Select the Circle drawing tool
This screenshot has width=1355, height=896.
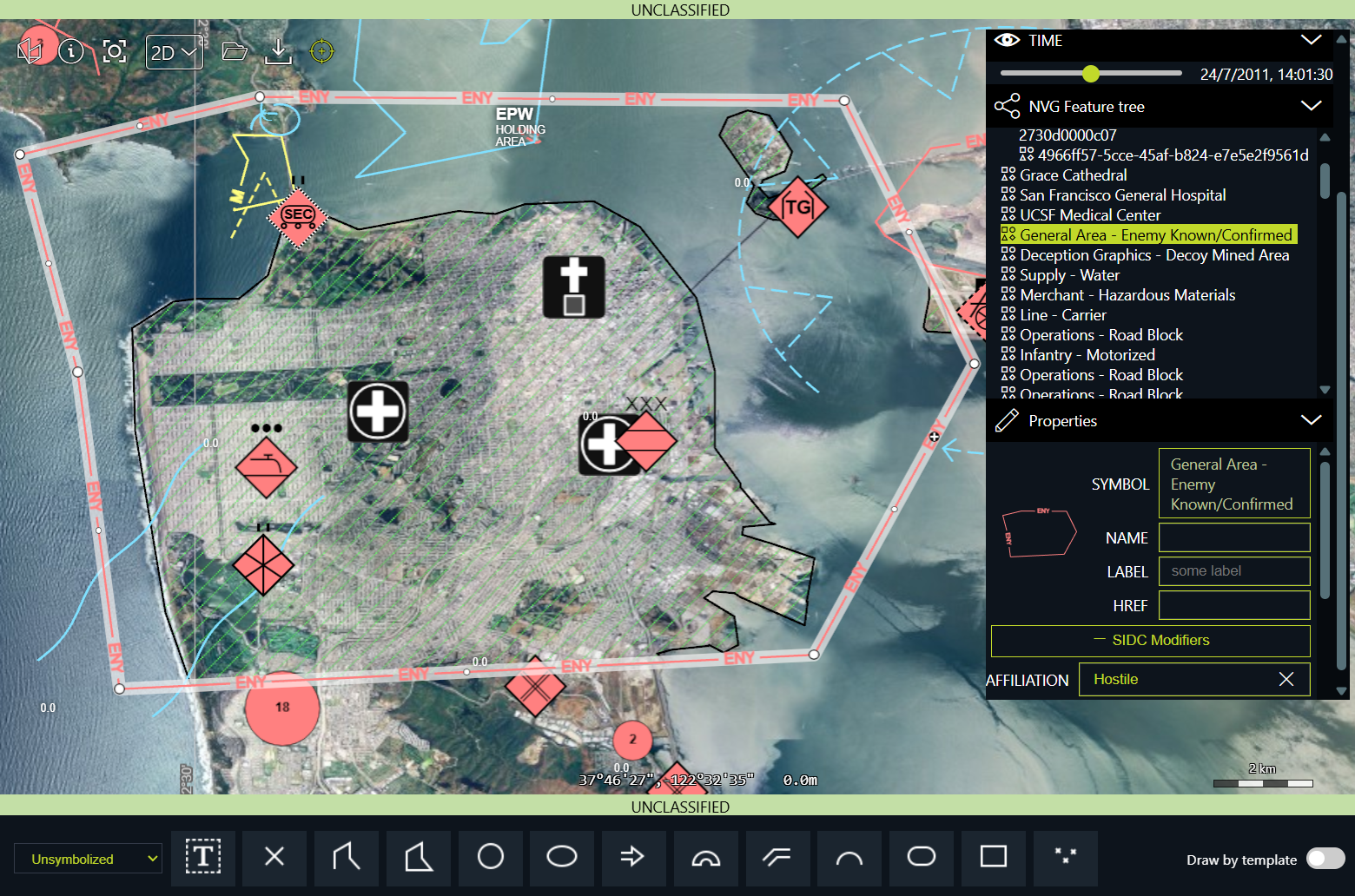point(491,858)
